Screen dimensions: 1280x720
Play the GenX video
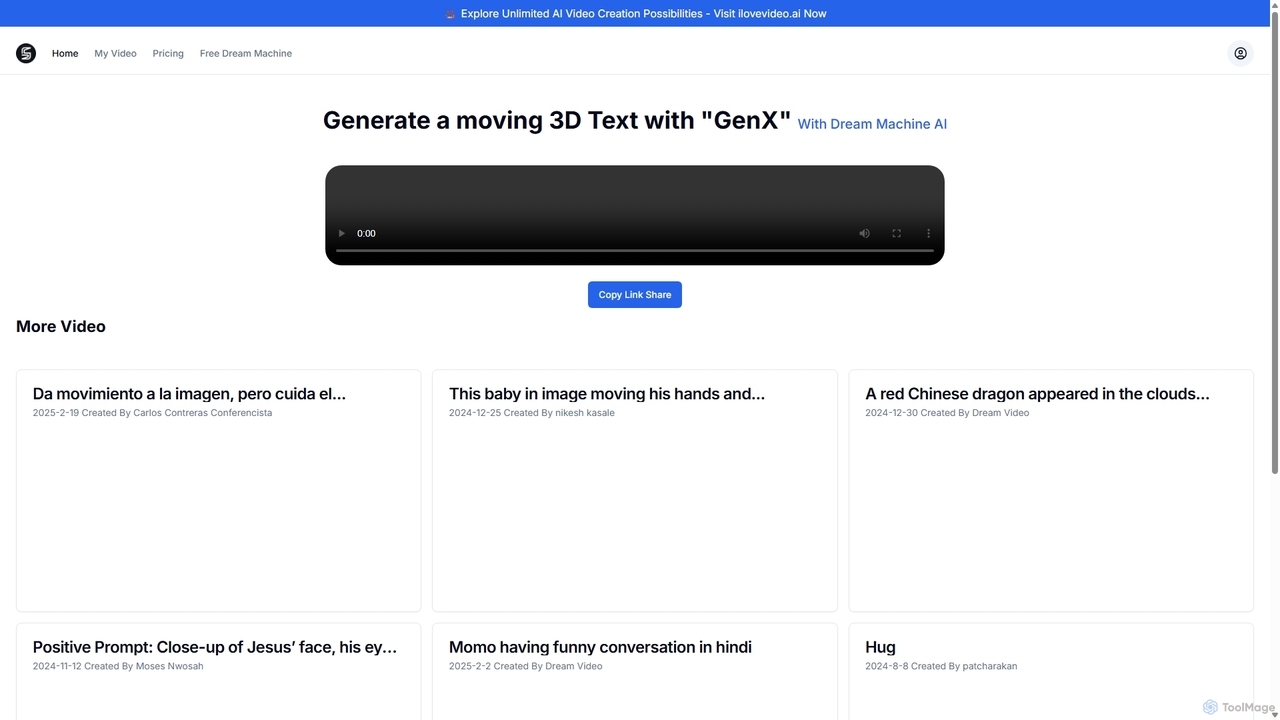click(341, 233)
